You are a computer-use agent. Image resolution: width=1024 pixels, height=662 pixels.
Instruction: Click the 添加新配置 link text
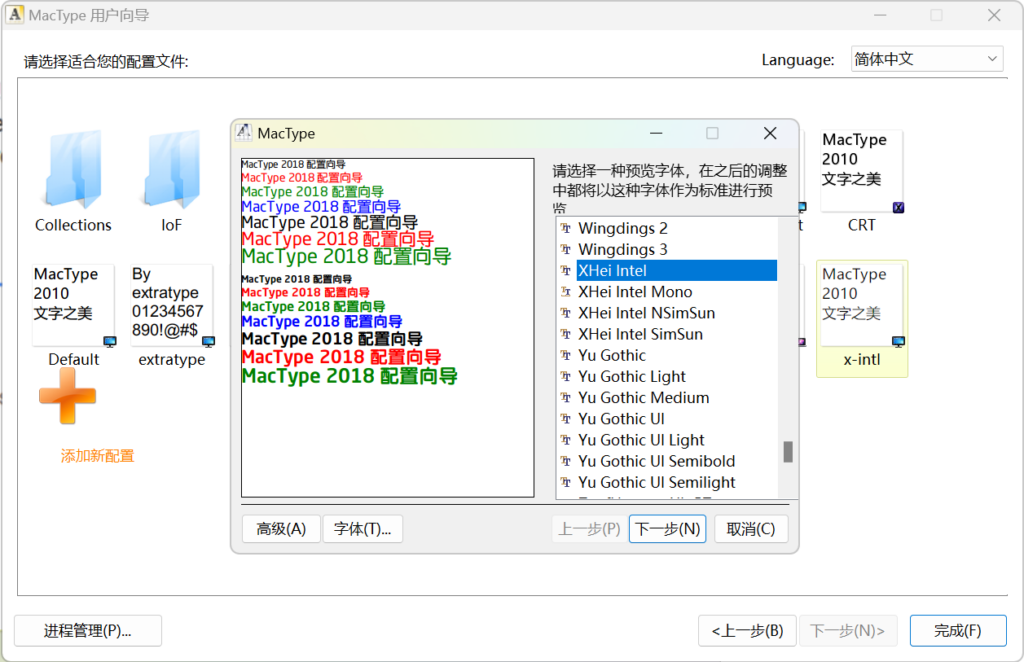coord(97,456)
